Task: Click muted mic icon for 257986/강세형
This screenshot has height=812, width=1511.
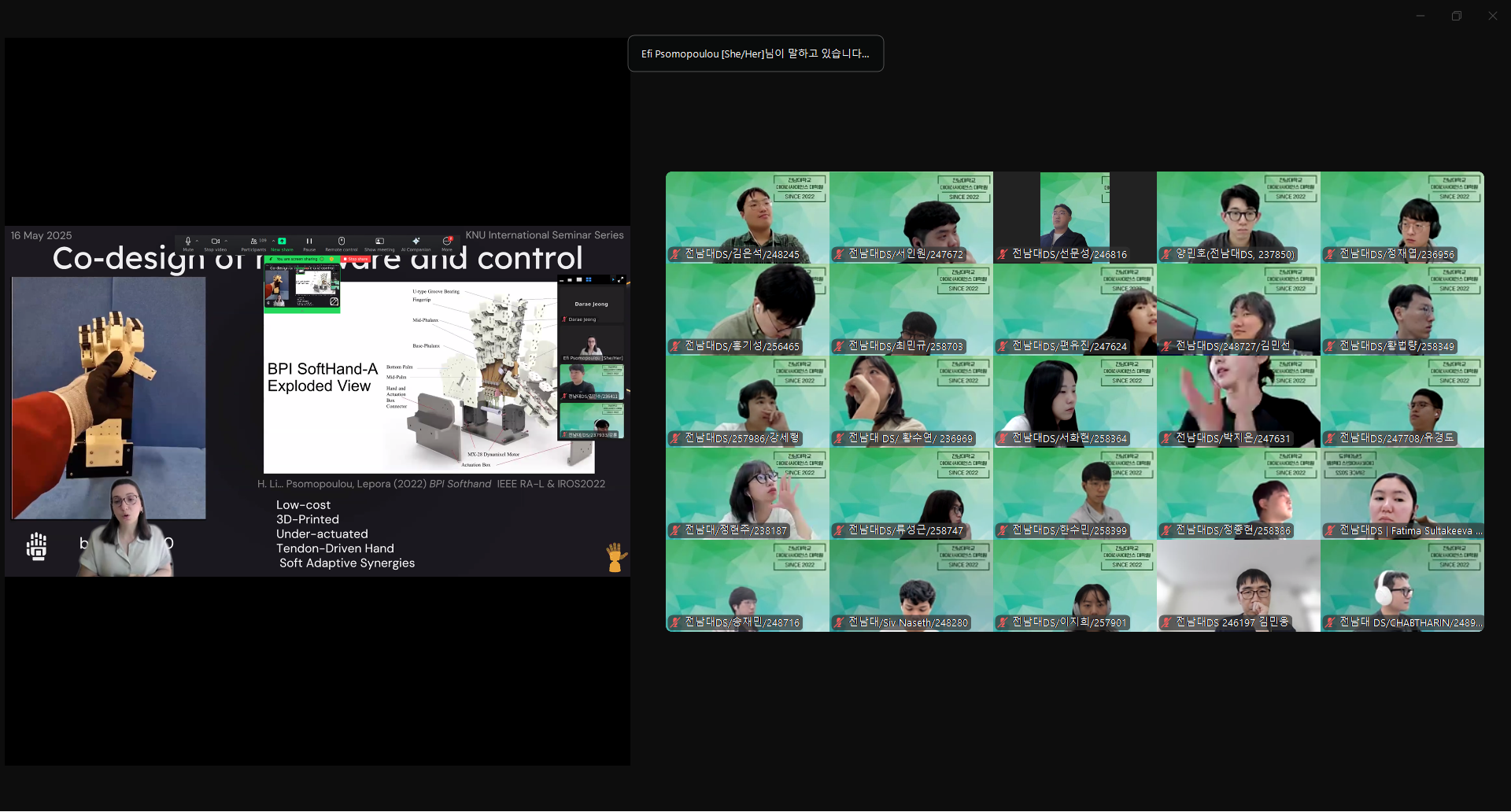Action: click(x=675, y=438)
